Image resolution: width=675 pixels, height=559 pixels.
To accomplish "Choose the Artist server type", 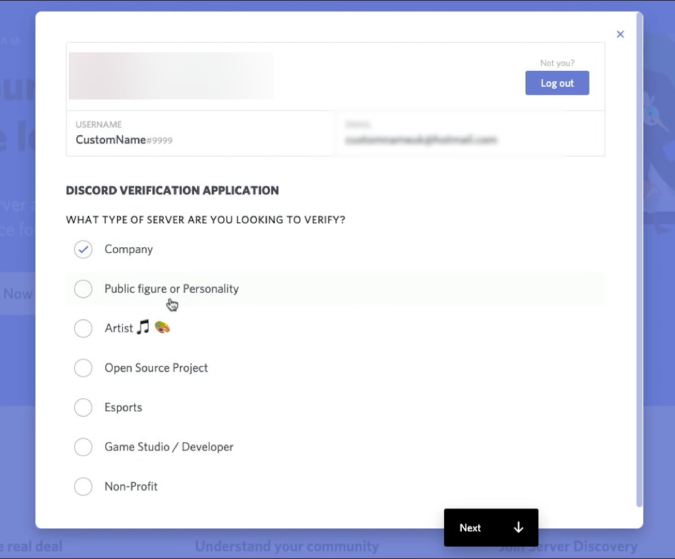I will pyautogui.click(x=83, y=328).
